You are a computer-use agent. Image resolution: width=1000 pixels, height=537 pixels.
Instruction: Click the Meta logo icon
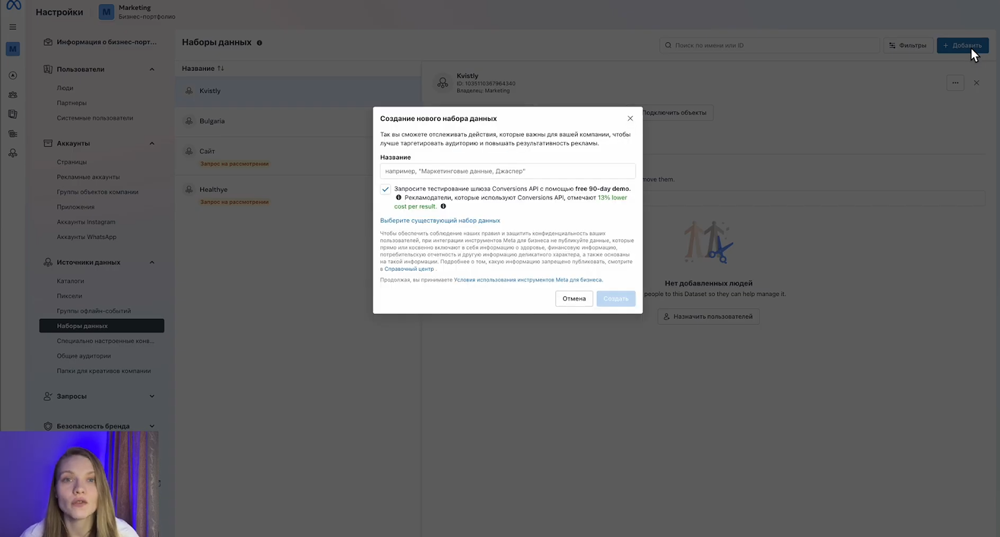coord(13,6)
